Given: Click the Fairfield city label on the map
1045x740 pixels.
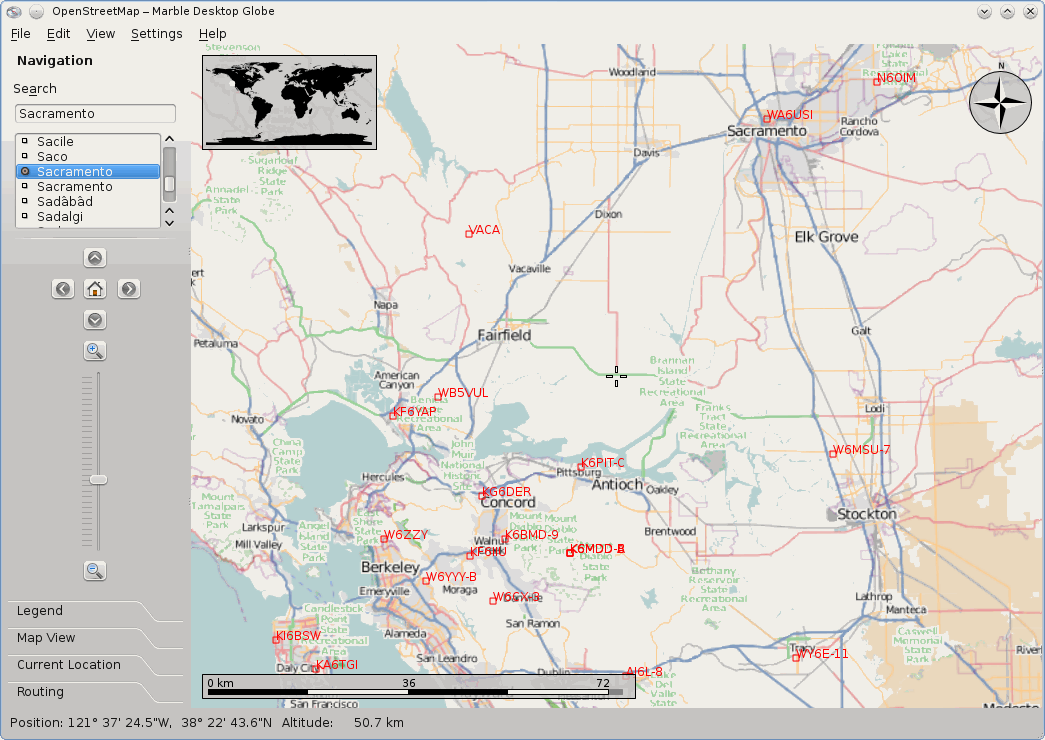Looking at the screenshot, I should tap(505, 335).
